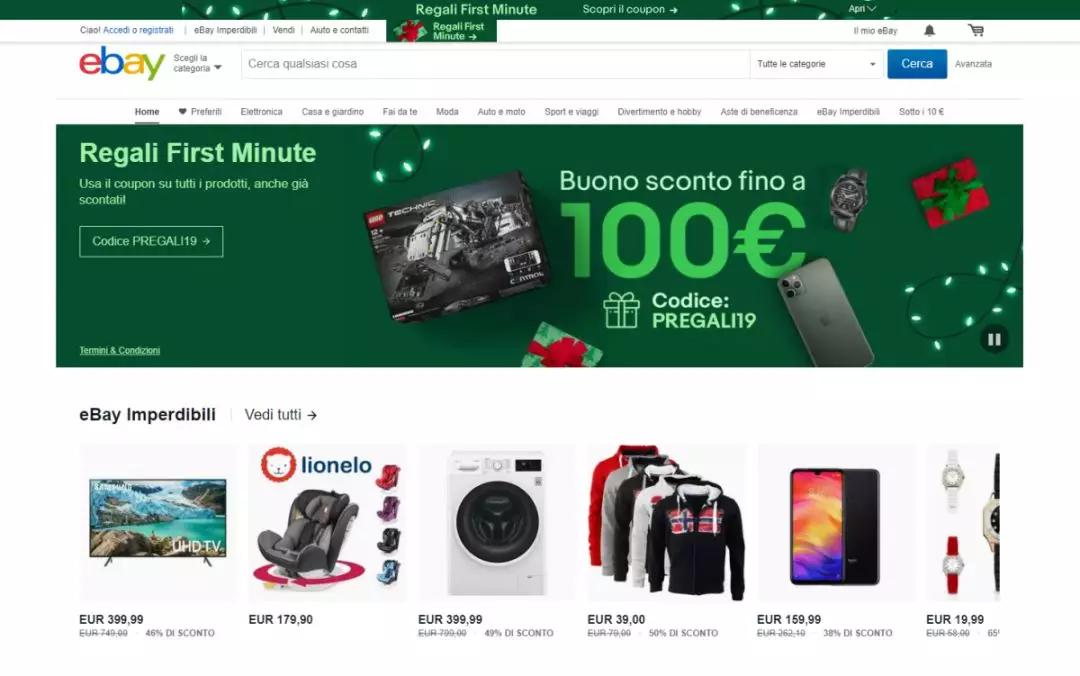
Task: Click the gift box icon beside Codice
Action: [622, 310]
